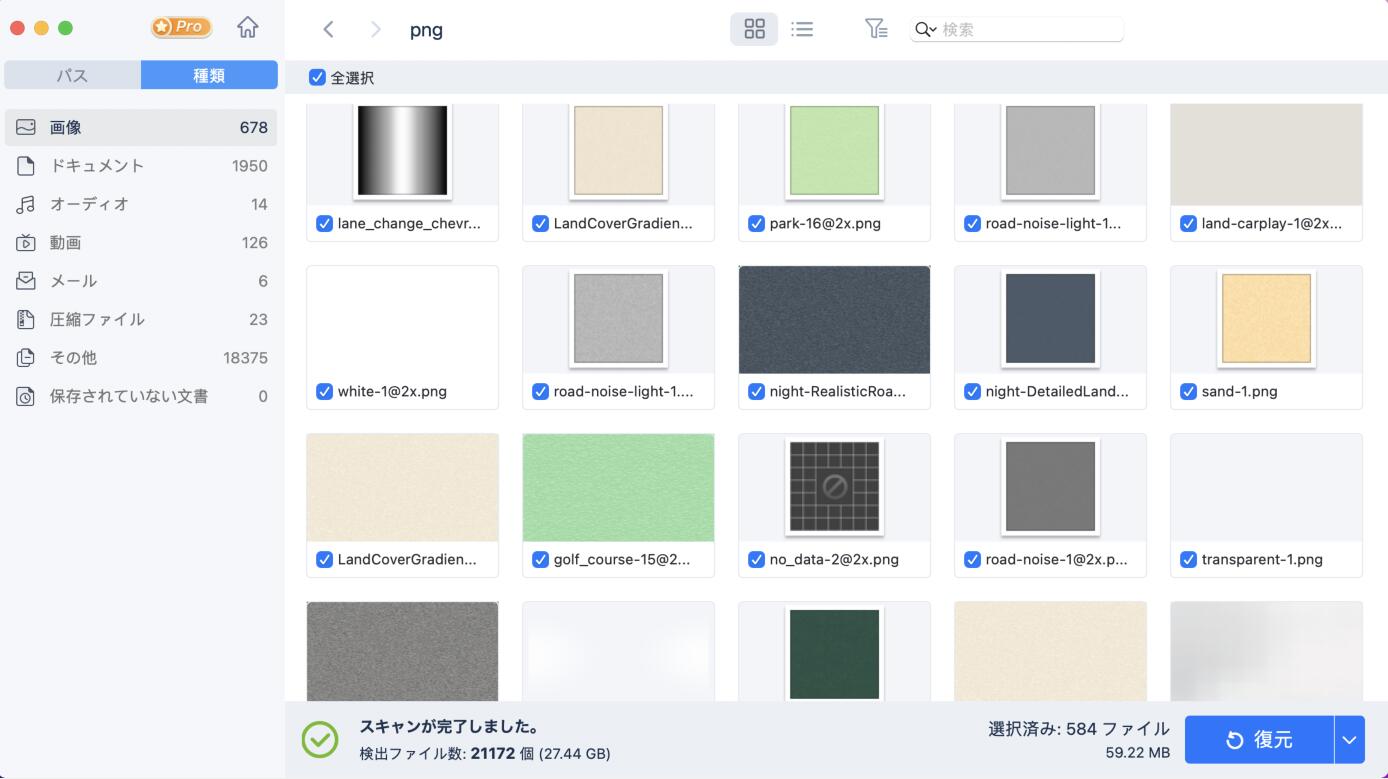This screenshot has width=1388, height=779.
Task: Open the filter icon
Action: click(x=876, y=29)
